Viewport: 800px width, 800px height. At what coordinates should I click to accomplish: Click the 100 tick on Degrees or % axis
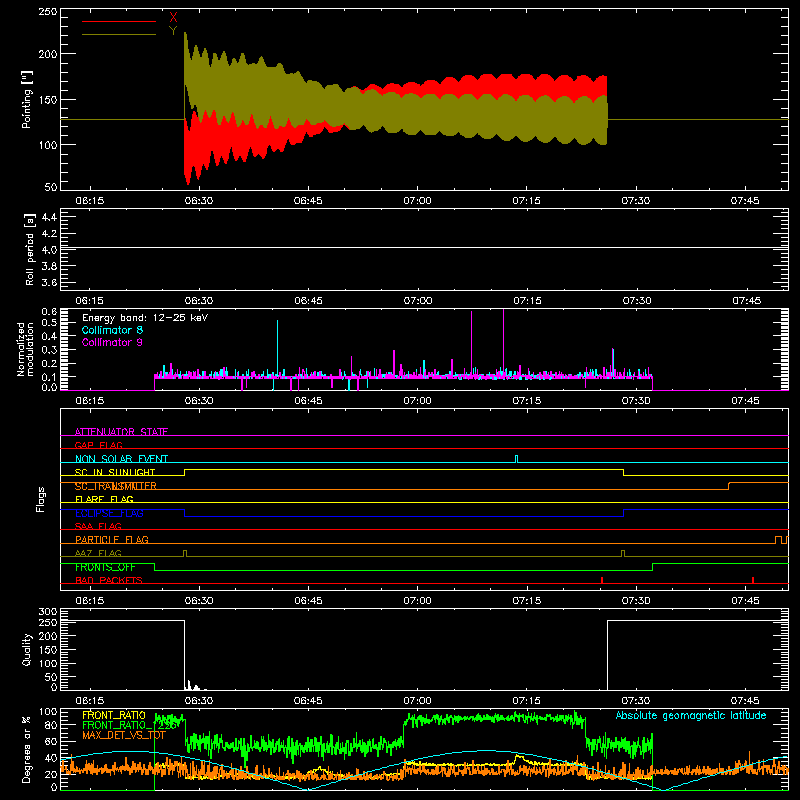coord(47,712)
